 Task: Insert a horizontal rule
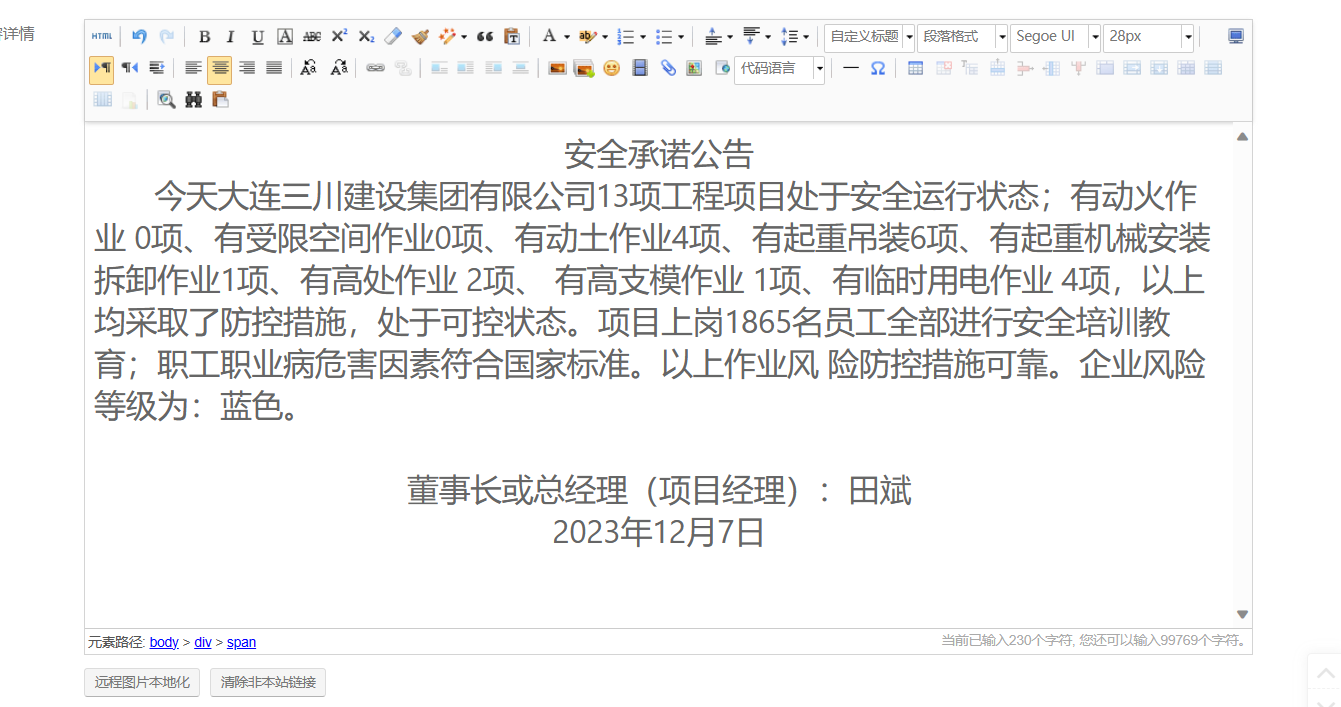[x=850, y=68]
